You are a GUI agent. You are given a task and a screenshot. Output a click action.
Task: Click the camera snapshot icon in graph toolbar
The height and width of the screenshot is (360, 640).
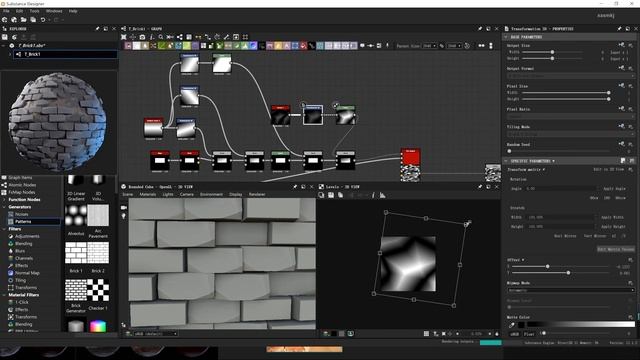pos(142,37)
